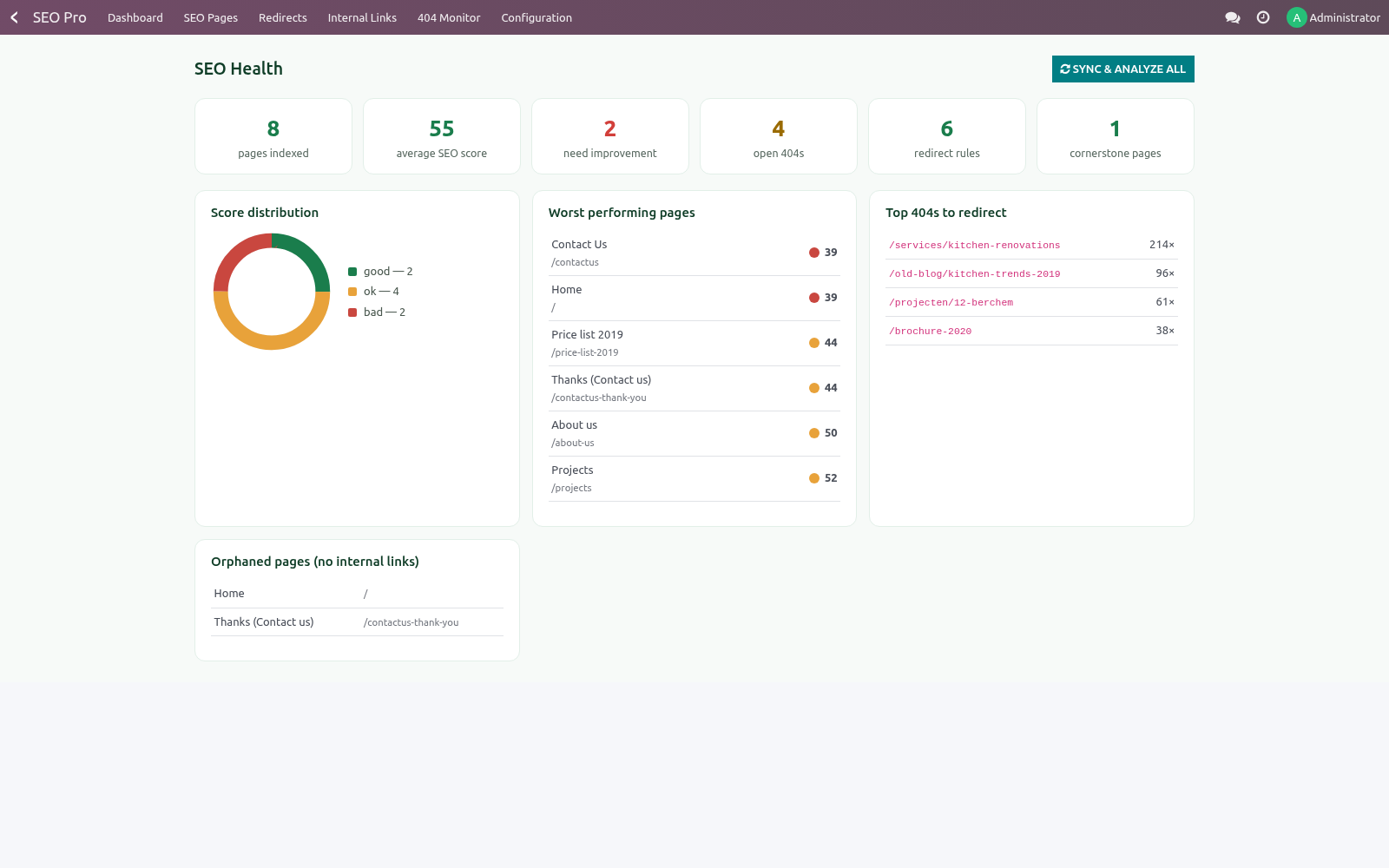Open the Redirects menu
The width and height of the screenshot is (1389, 868).
[283, 17]
